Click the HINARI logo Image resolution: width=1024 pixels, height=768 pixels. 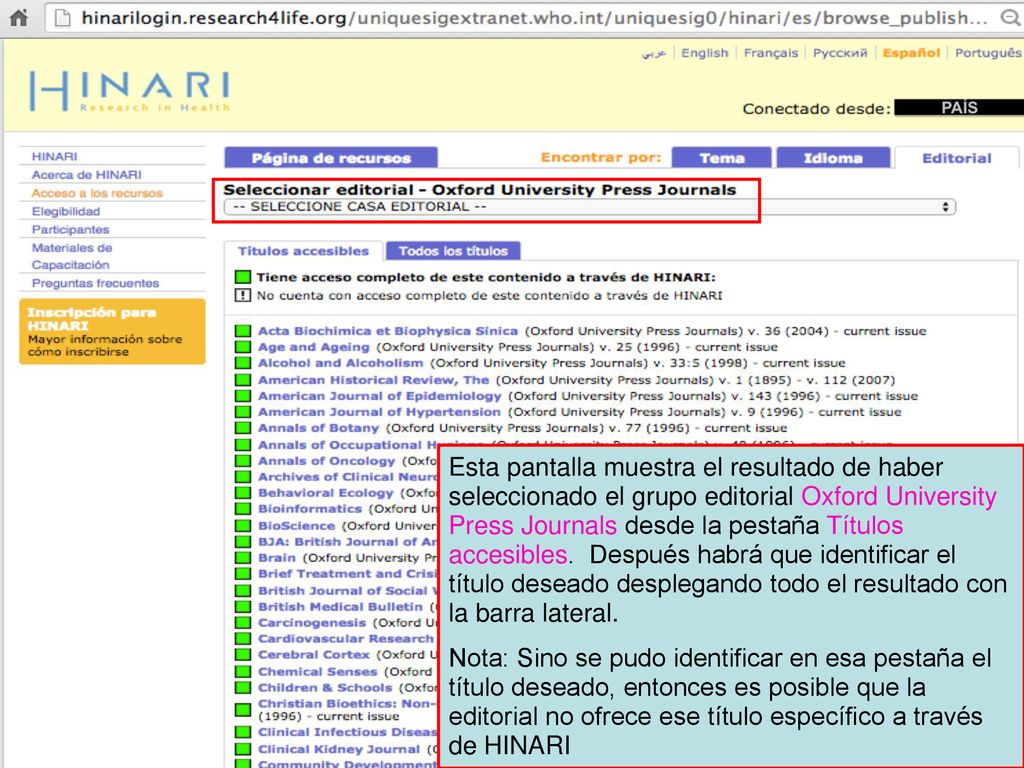click(x=129, y=91)
